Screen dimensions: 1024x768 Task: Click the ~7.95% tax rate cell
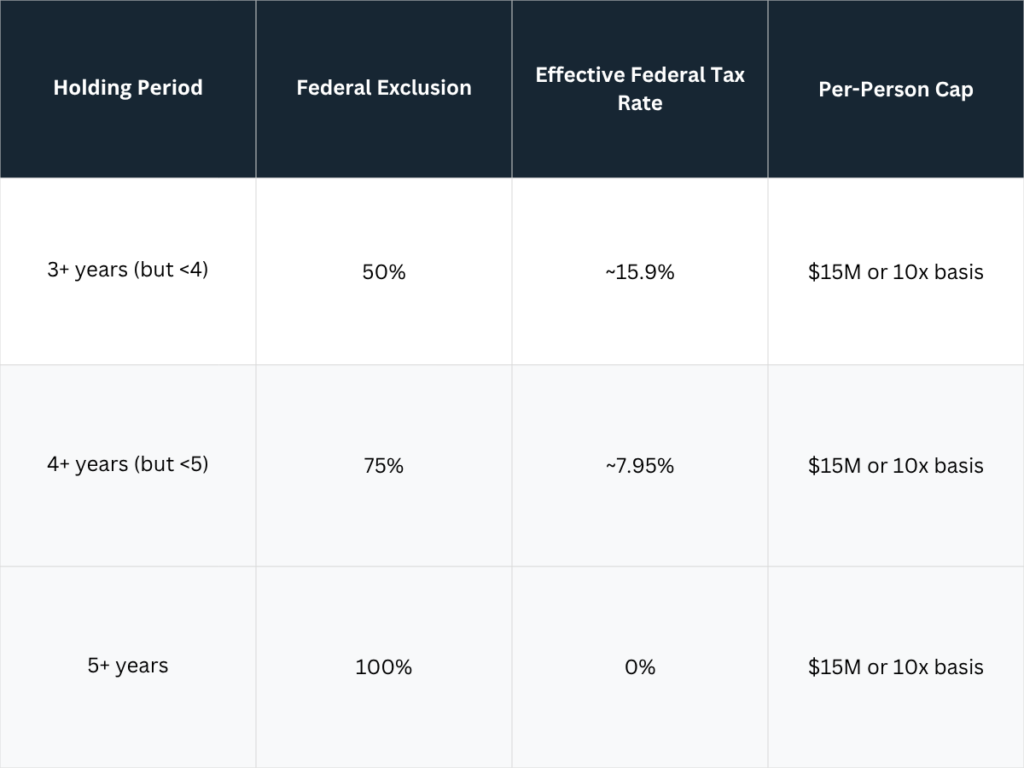click(x=640, y=466)
